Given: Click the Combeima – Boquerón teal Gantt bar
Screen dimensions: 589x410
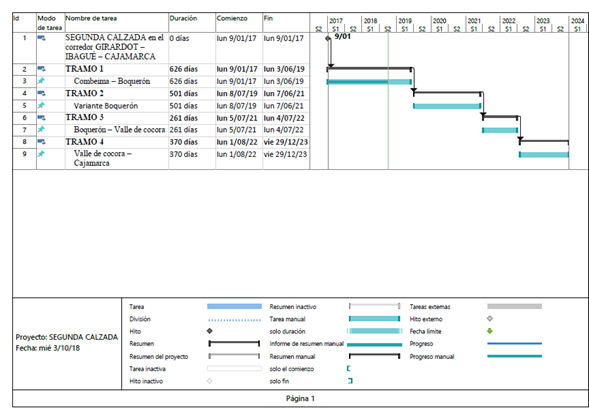Looking at the screenshot, I should coord(369,82).
